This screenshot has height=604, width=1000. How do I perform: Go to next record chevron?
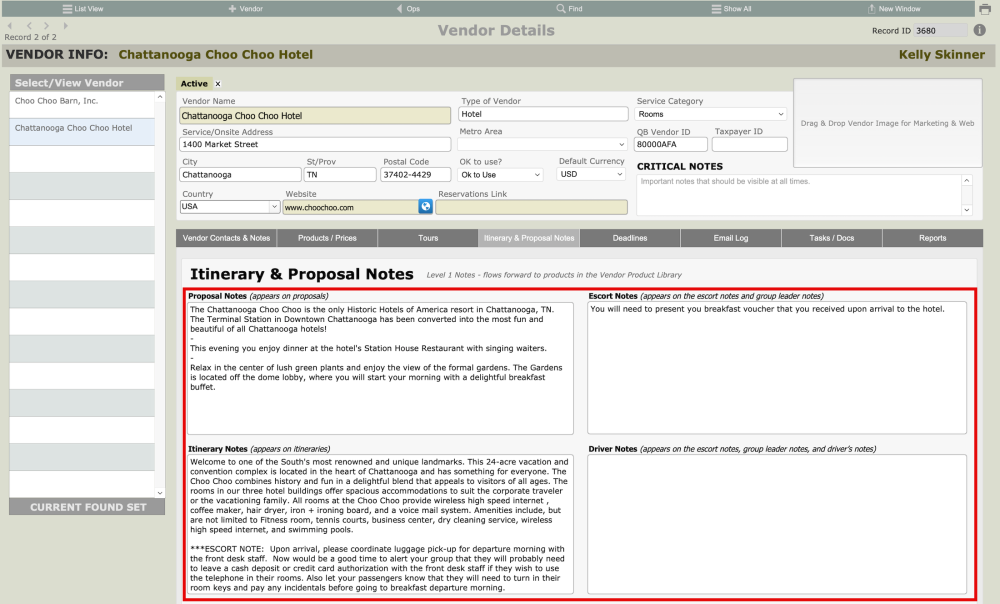(47, 26)
